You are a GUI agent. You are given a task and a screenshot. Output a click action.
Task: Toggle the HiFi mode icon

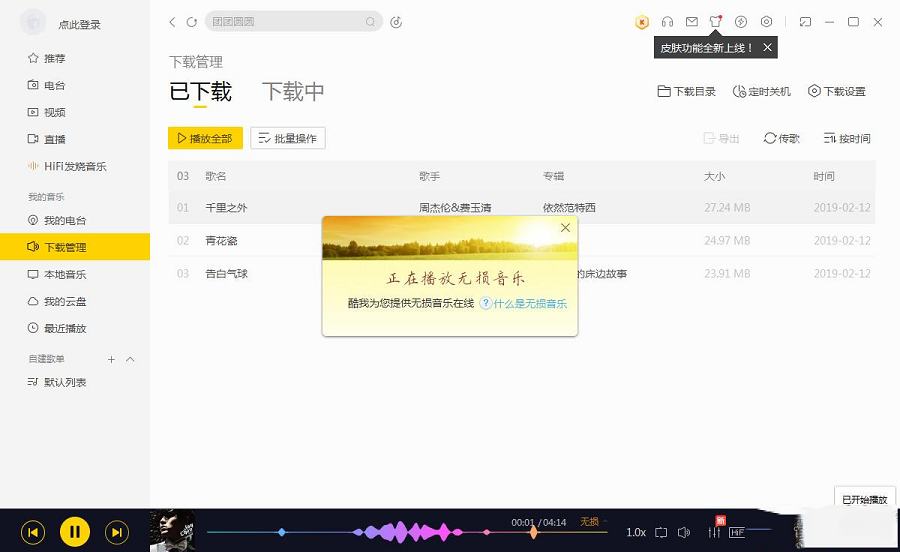point(737,532)
